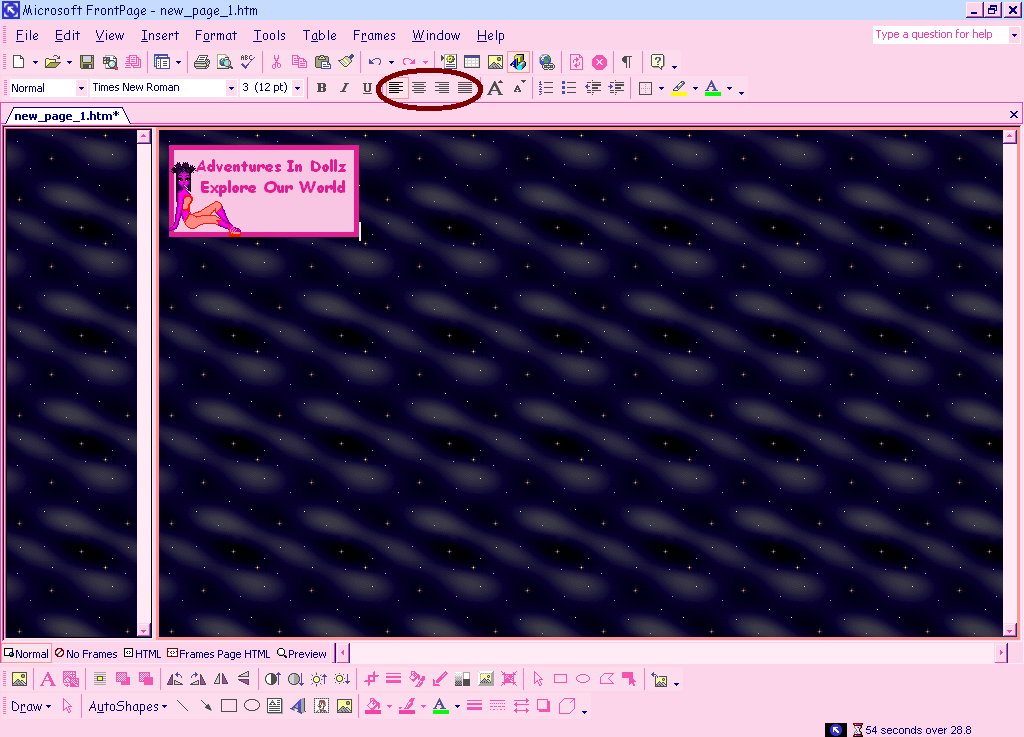
Task: Toggle Underline formatting
Action: [x=367, y=87]
